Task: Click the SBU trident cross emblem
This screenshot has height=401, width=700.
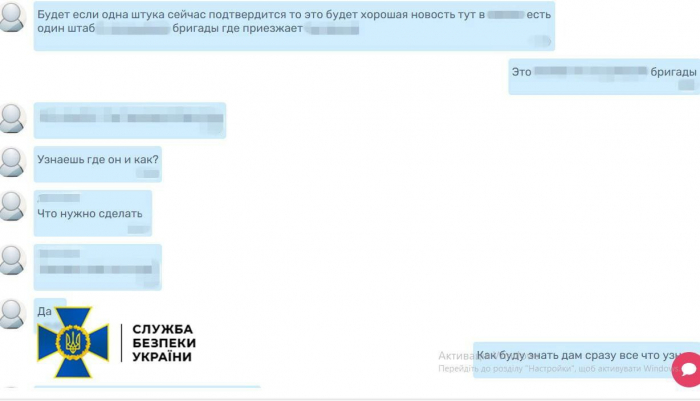Action: [x=65, y=342]
